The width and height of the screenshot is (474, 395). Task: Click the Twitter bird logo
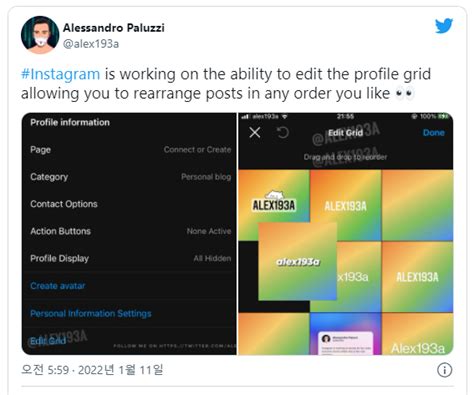click(x=444, y=26)
